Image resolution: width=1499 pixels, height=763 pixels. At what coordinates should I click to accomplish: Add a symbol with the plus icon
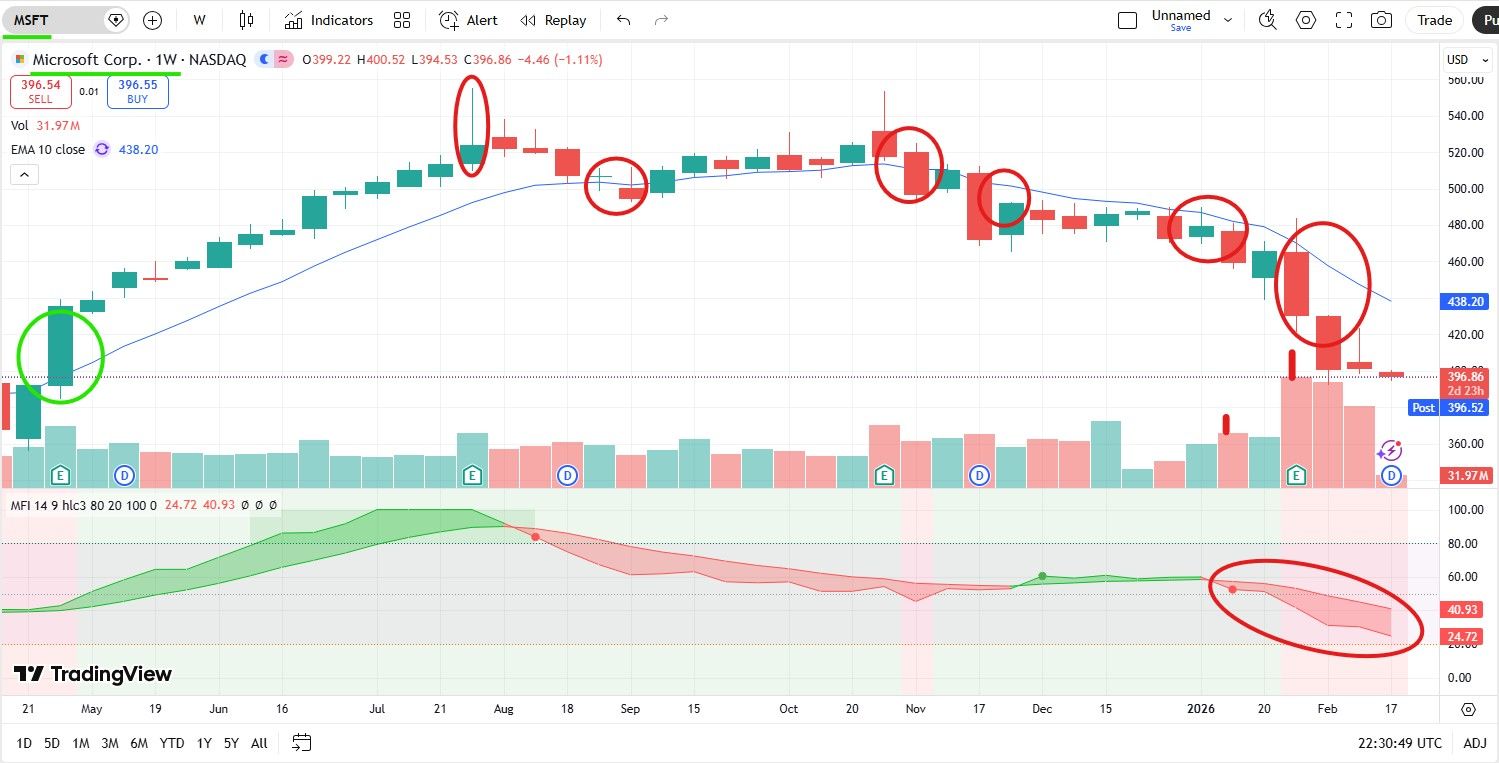152,20
